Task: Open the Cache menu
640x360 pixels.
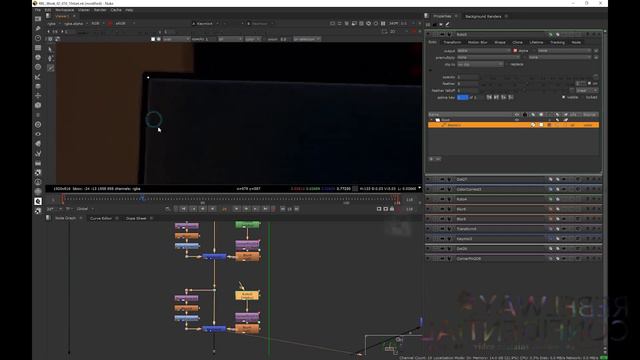Action: pos(116,10)
